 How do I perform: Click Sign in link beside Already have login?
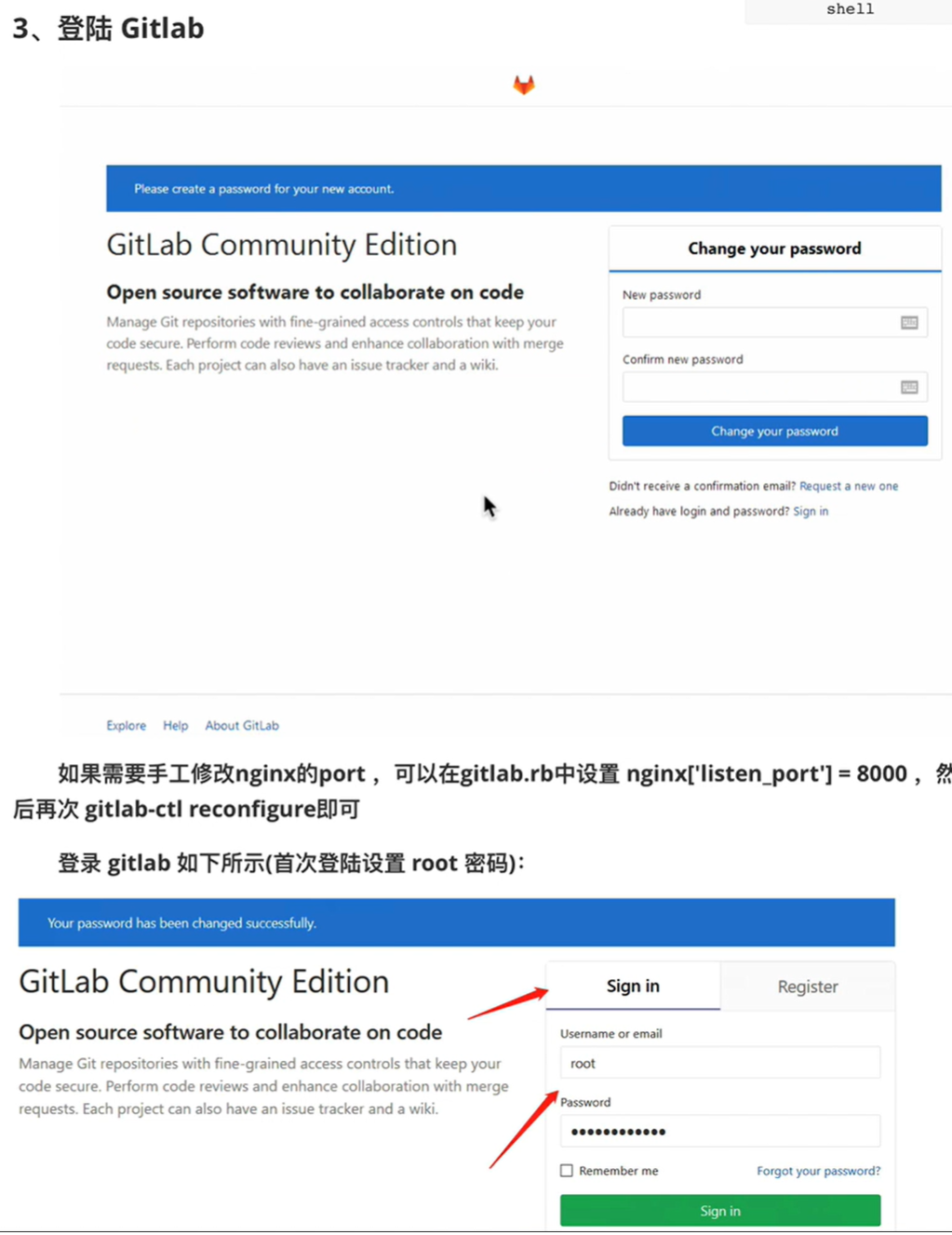pyautogui.click(x=811, y=511)
